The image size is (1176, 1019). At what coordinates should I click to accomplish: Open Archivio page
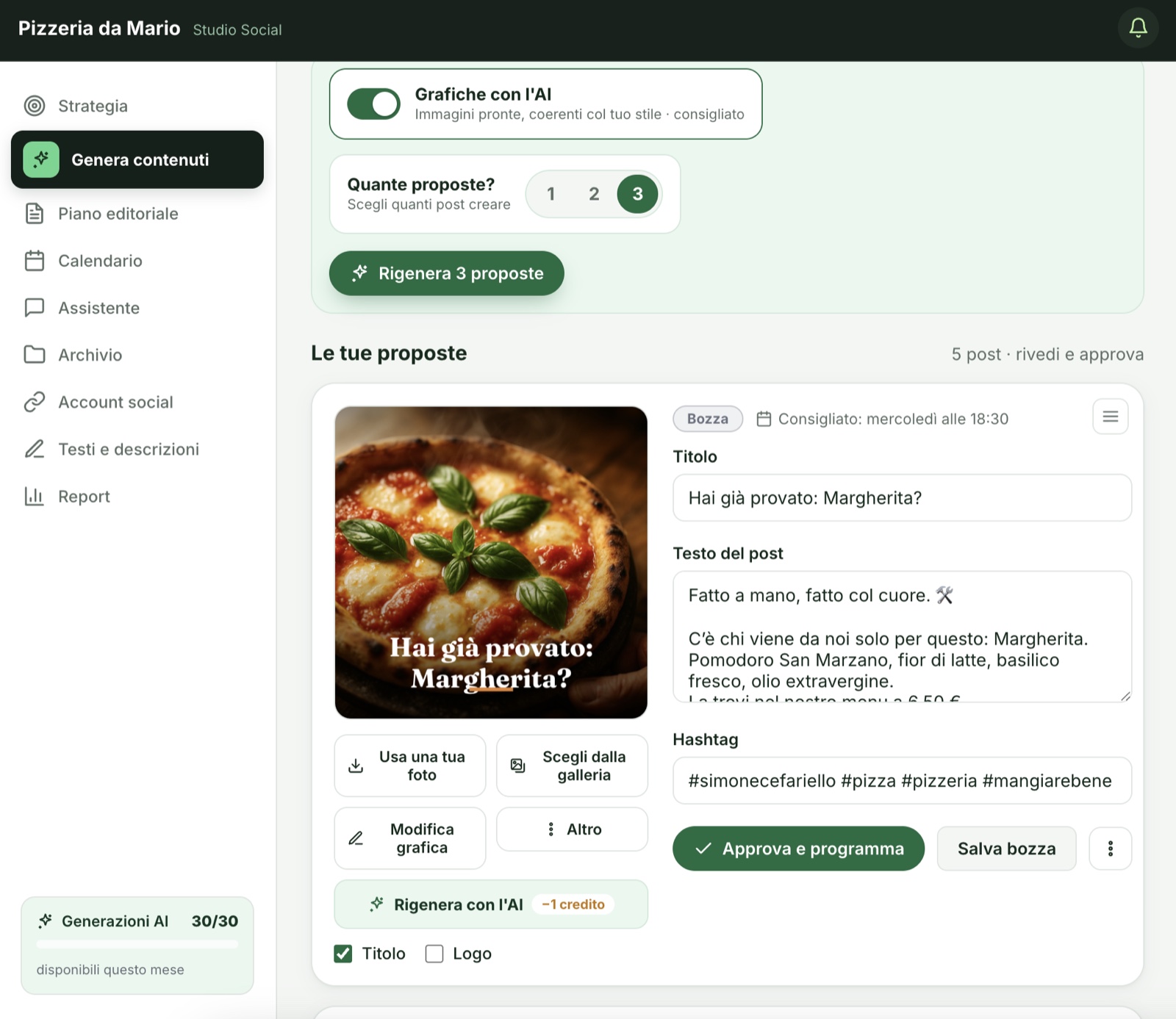tap(137, 355)
